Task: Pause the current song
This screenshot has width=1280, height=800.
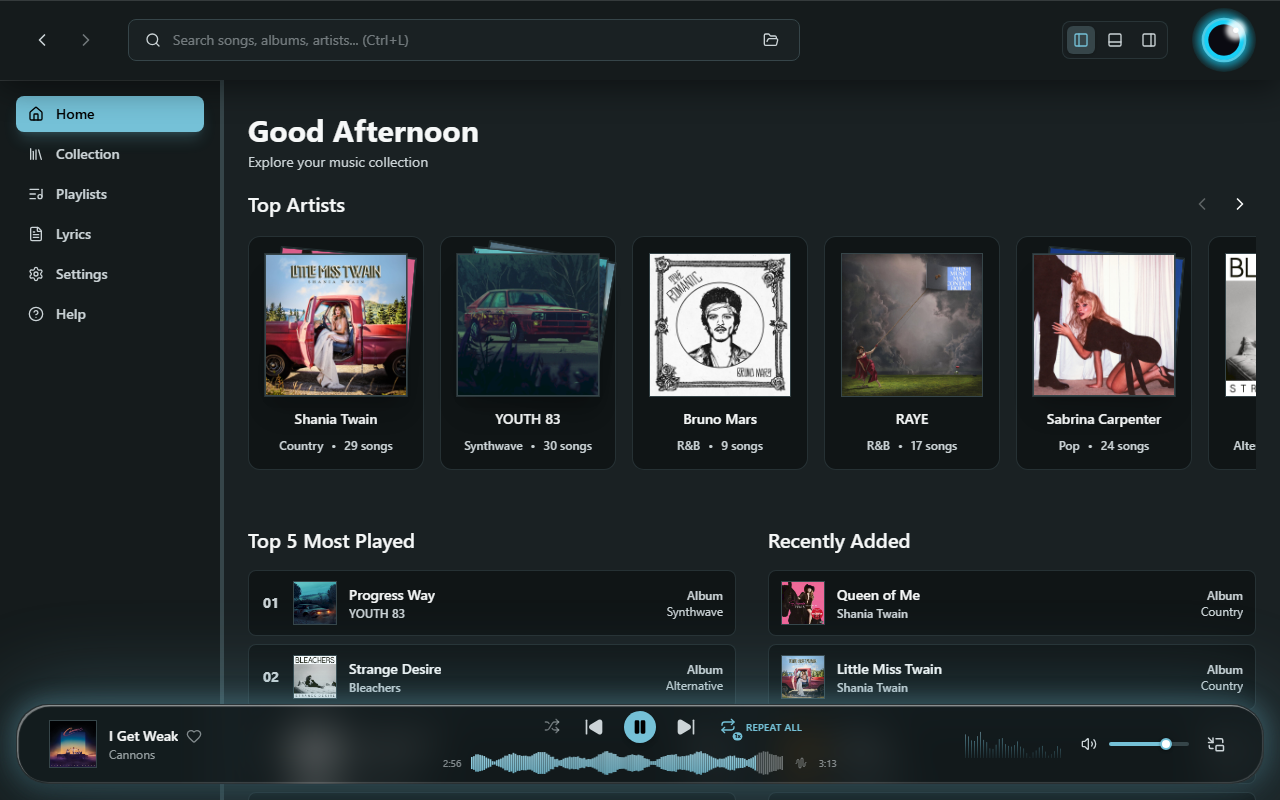Action: click(x=640, y=727)
